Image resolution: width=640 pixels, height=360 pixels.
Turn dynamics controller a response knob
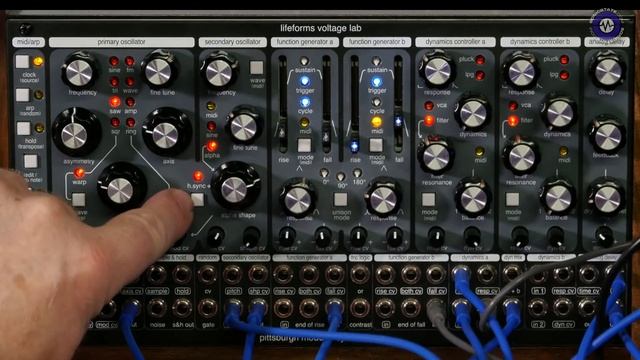tap(437, 71)
